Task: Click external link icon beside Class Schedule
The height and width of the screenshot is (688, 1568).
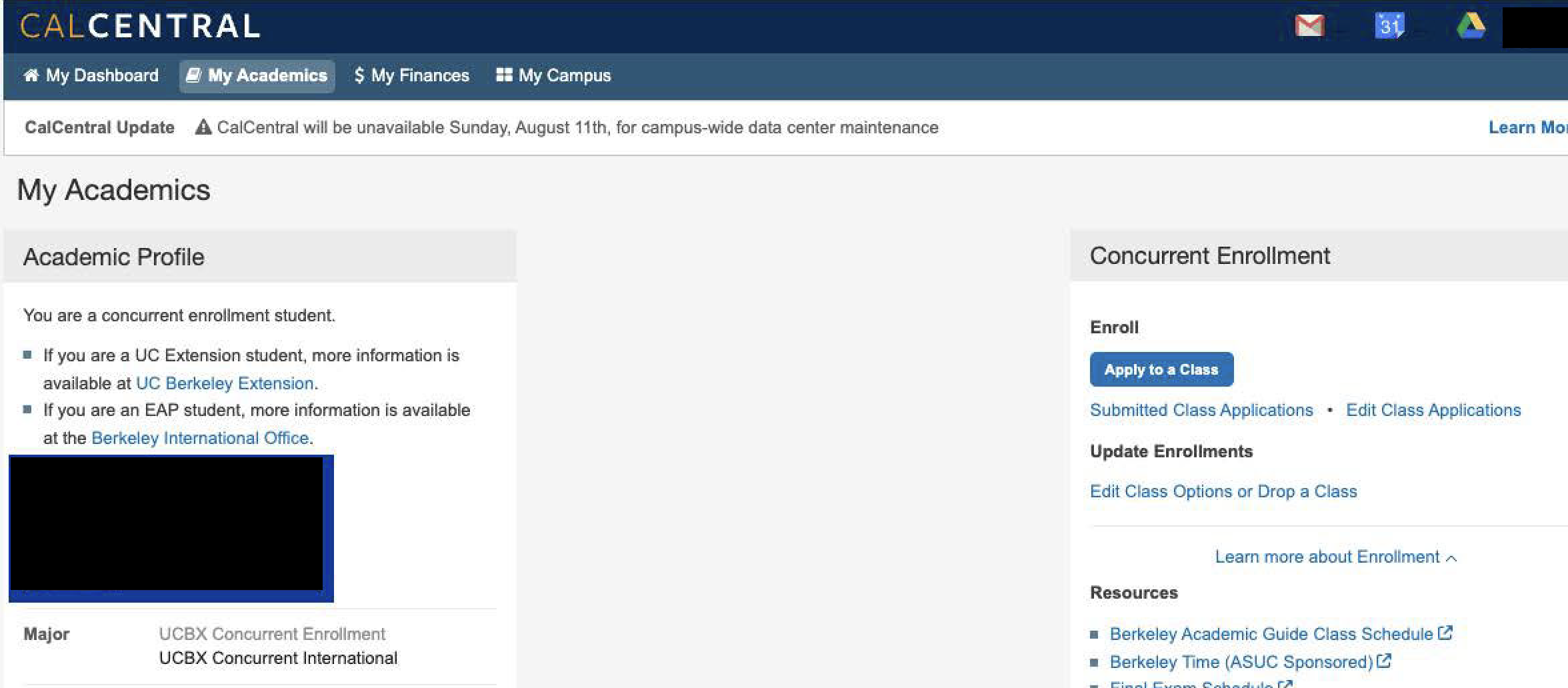Action: pos(1445,633)
